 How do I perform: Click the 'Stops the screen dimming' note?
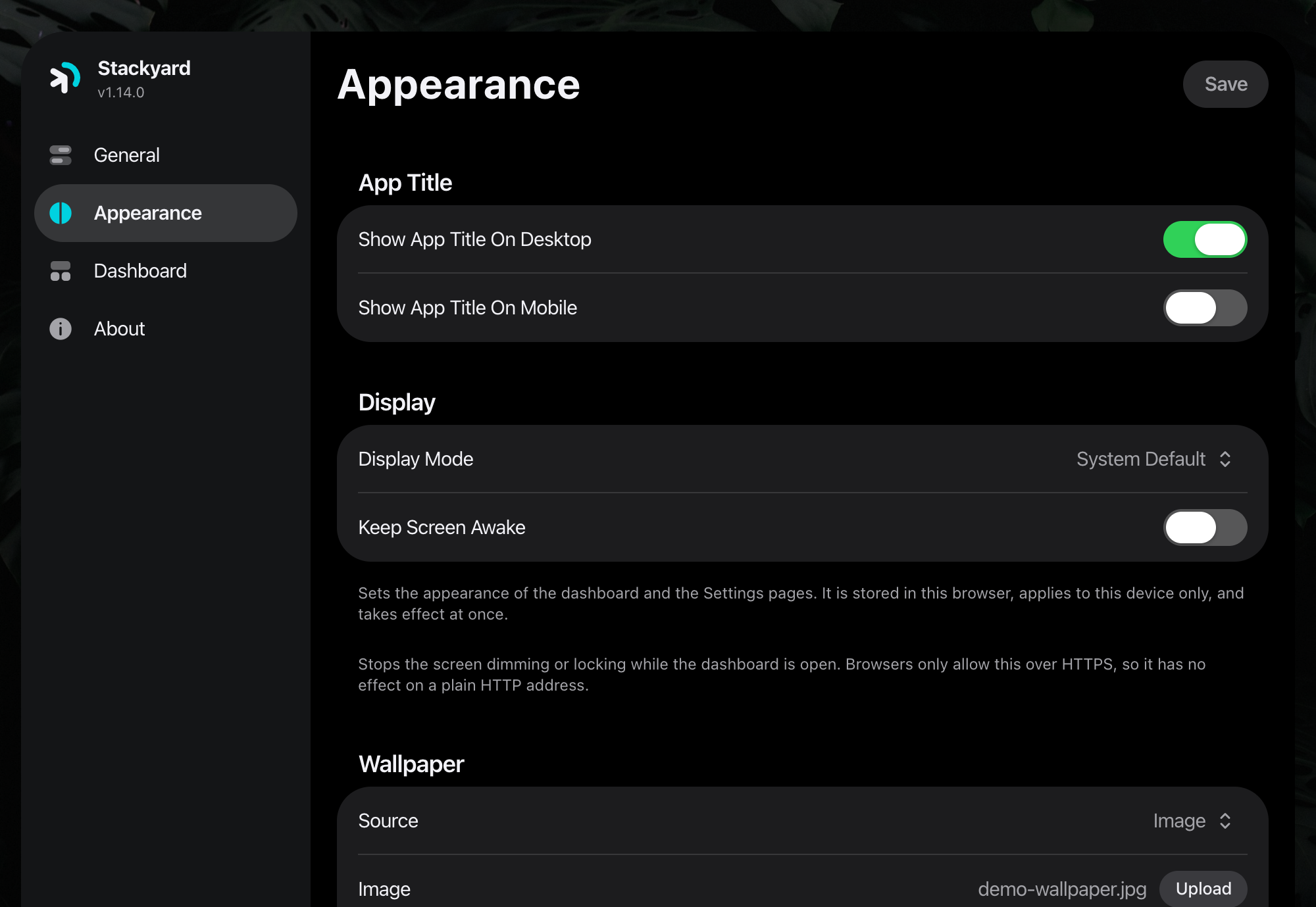782,675
